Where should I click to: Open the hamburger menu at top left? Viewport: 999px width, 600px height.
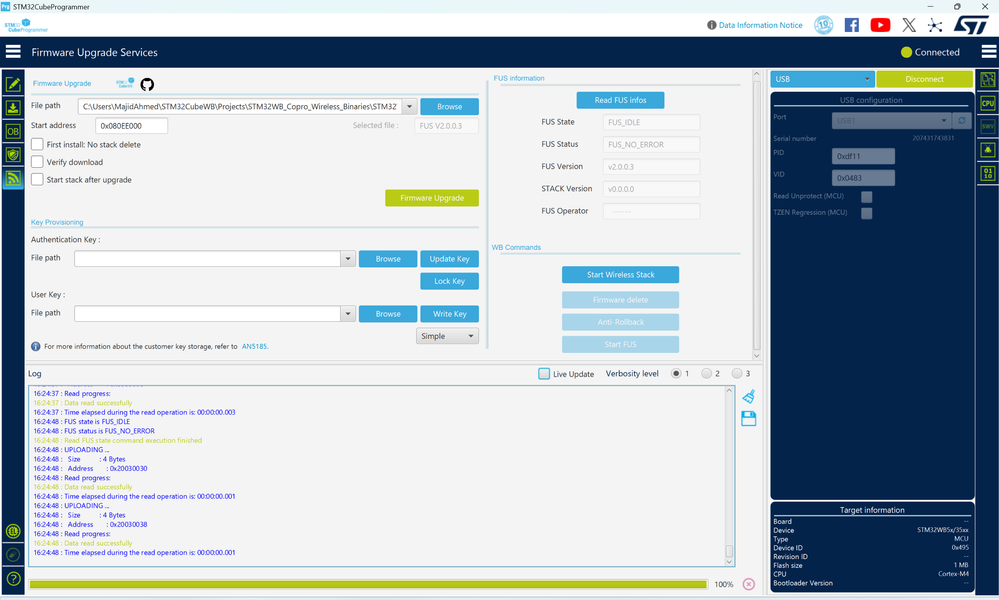click(13, 52)
